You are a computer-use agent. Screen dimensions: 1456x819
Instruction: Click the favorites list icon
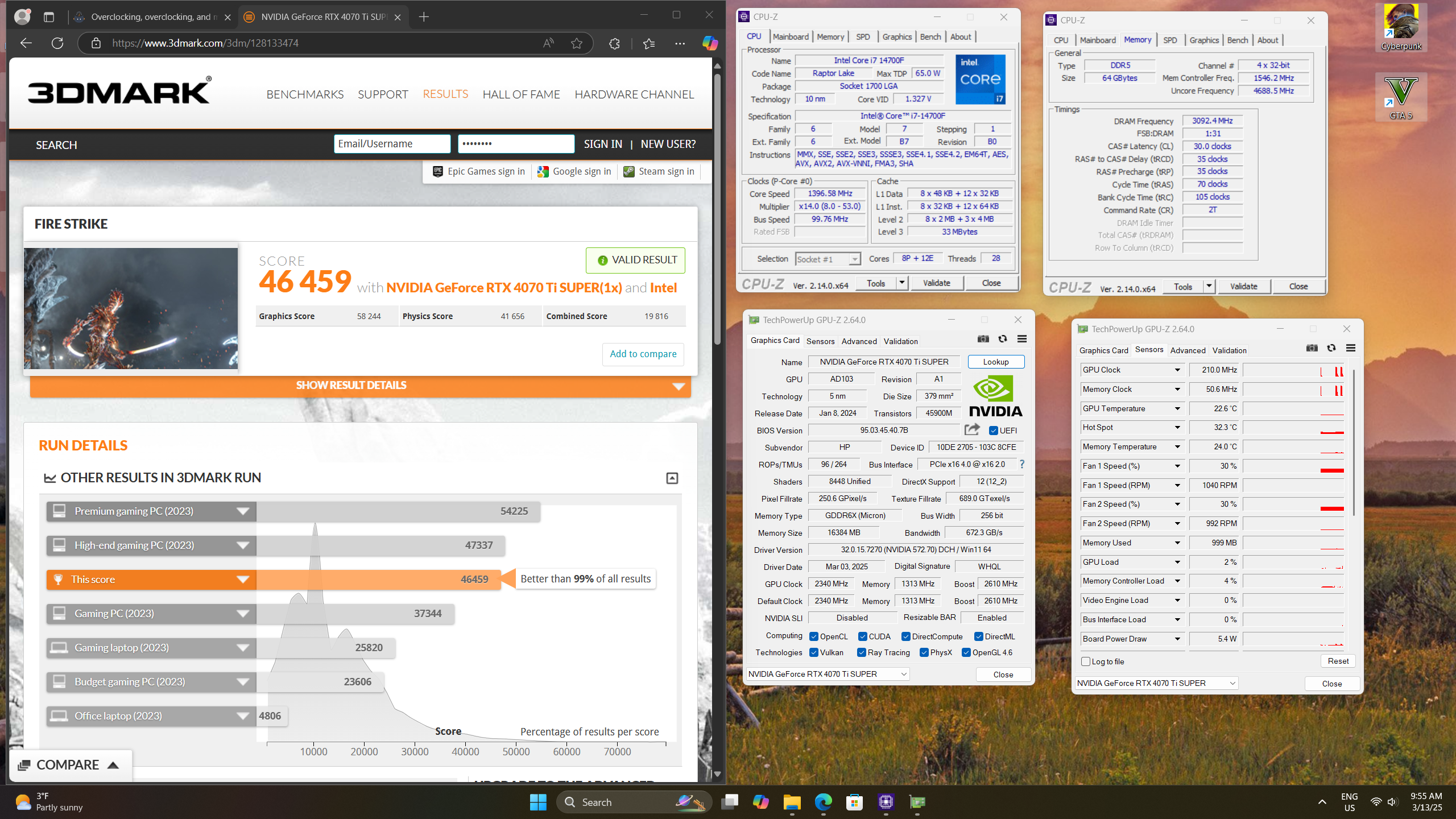click(x=649, y=43)
